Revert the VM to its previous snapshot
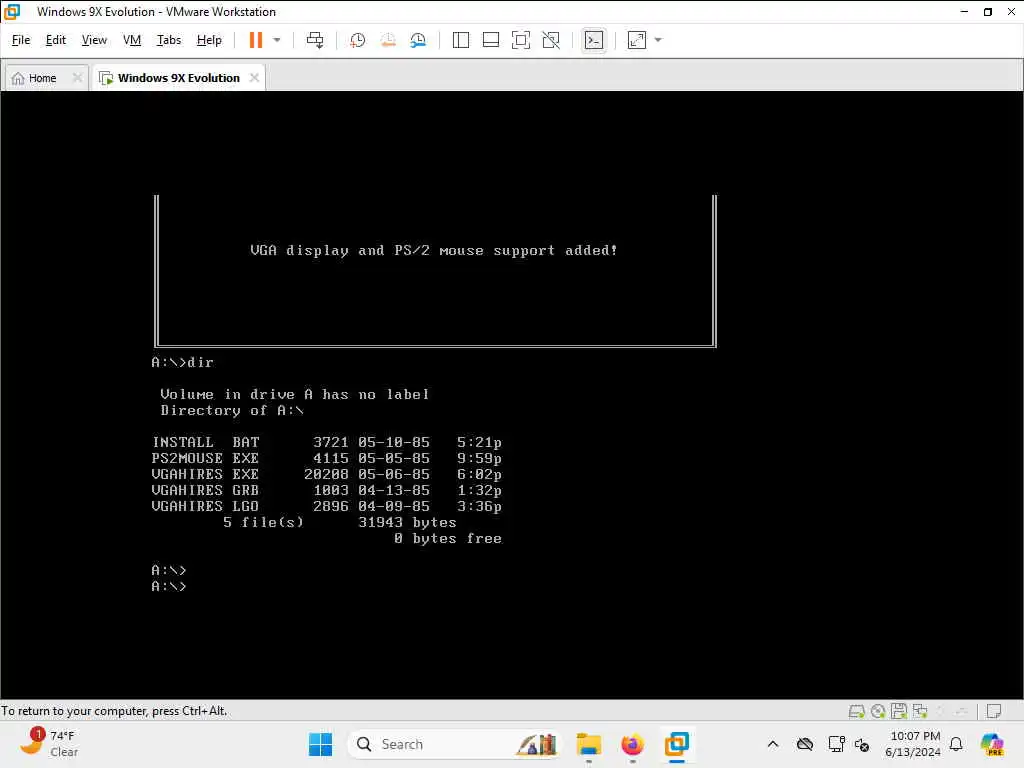Image resolution: width=1024 pixels, height=768 pixels. pos(388,40)
